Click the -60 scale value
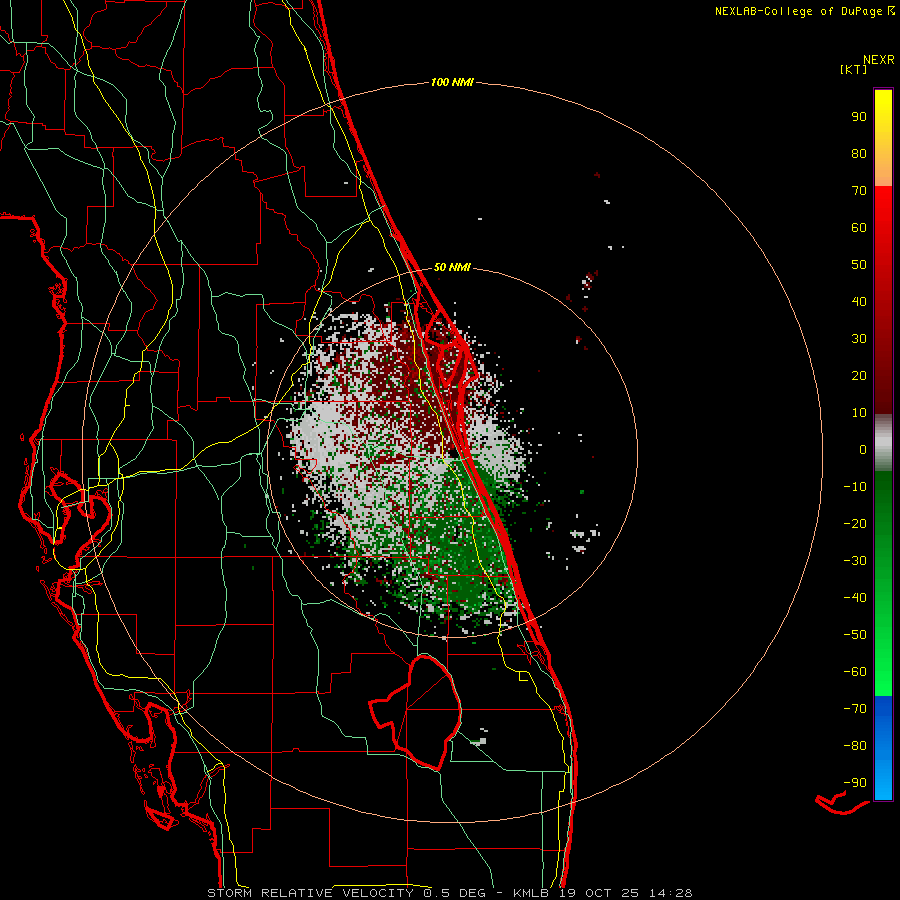The width and height of the screenshot is (900, 900). (855, 672)
